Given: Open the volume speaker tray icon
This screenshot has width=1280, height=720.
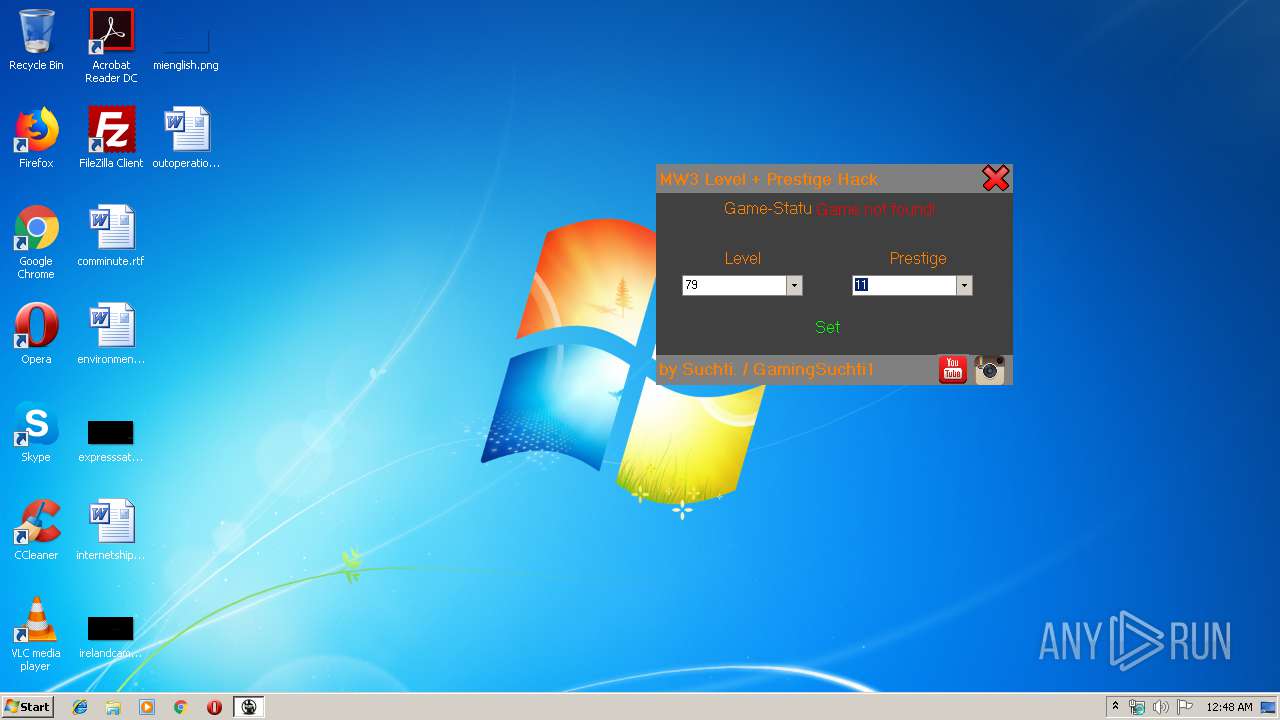Looking at the screenshot, I should 1161,707.
